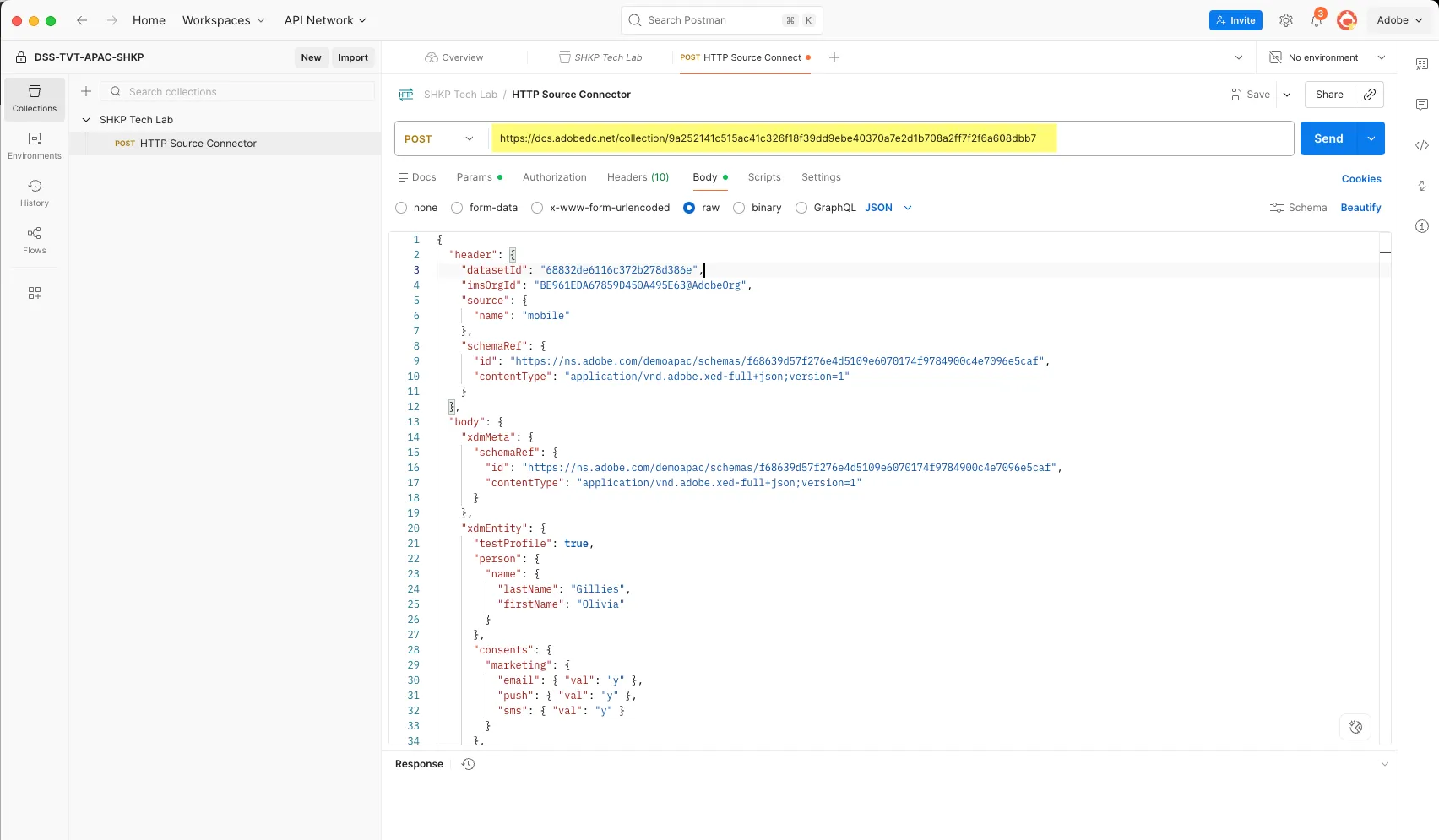The height and width of the screenshot is (840, 1439).
Task: Click the Invite button
Action: pos(1235,20)
